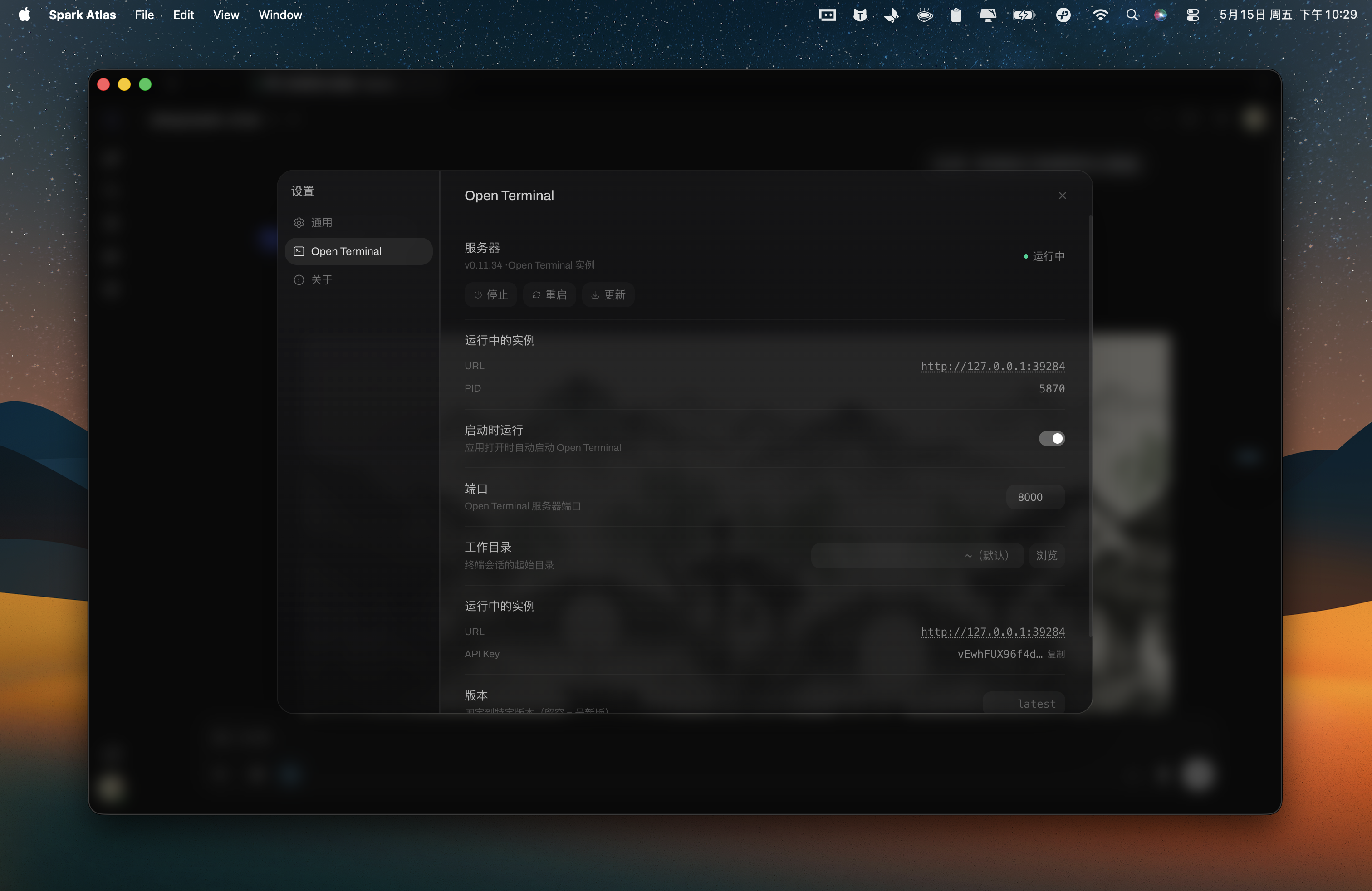Click the PID value 5870
Screen dimensions: 1372x891
click(x=1052, y=388)
